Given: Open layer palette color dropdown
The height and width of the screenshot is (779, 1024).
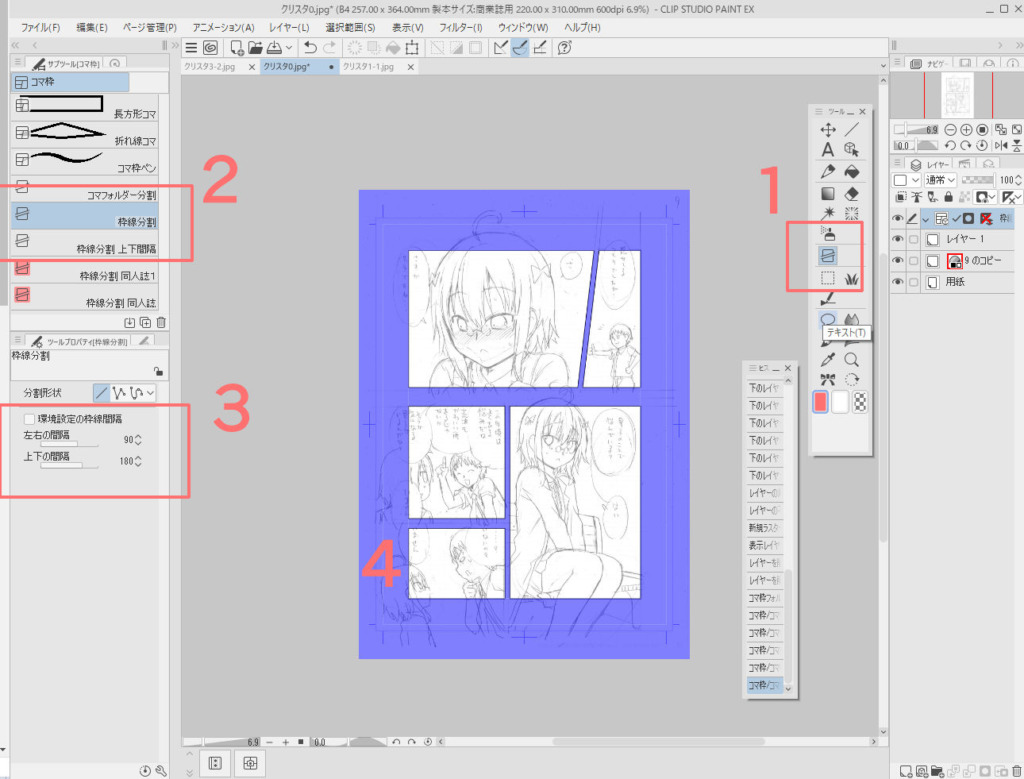Looking at the screenshot, I should click(x=907, y=180).
